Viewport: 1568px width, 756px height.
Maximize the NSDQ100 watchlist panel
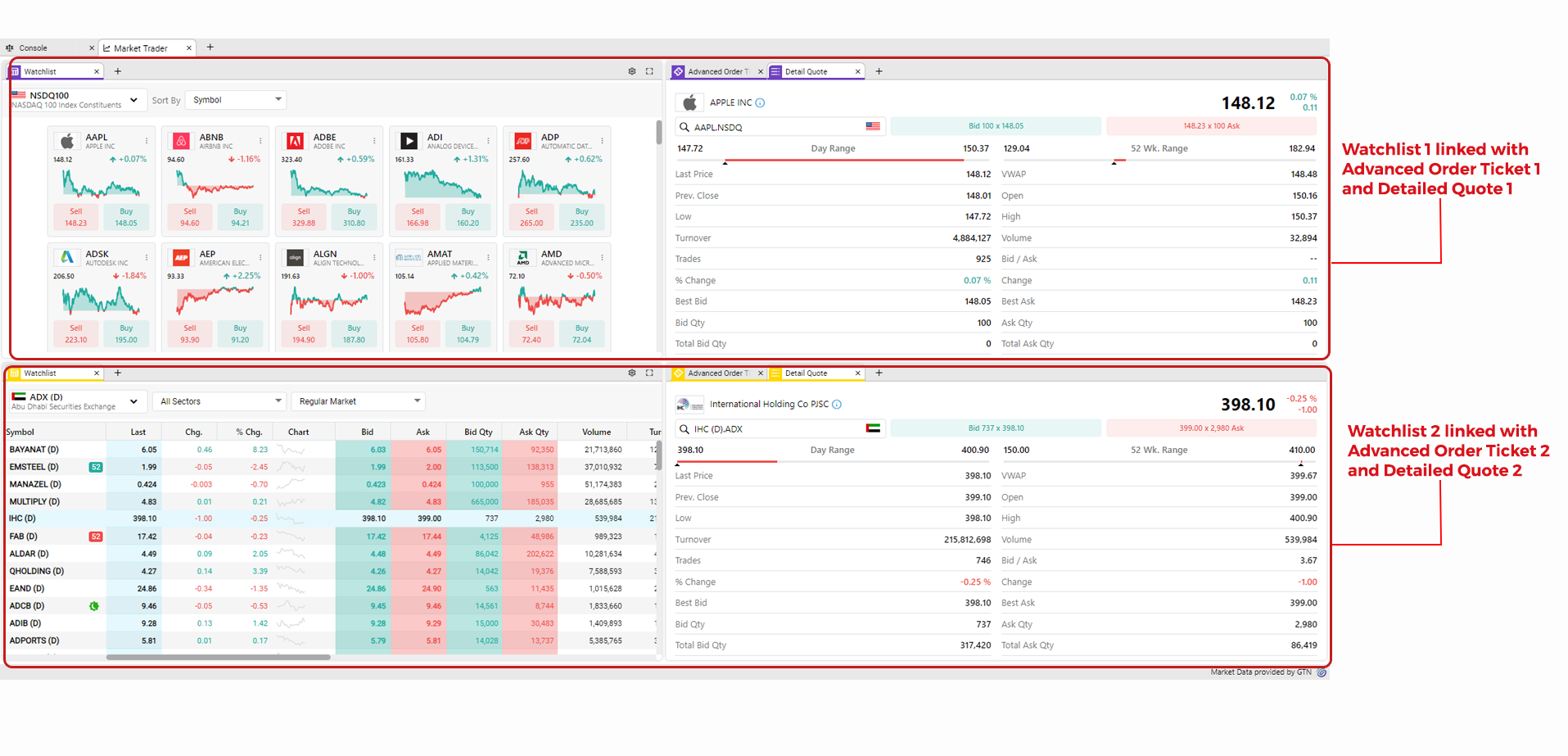tap(649, 71)
